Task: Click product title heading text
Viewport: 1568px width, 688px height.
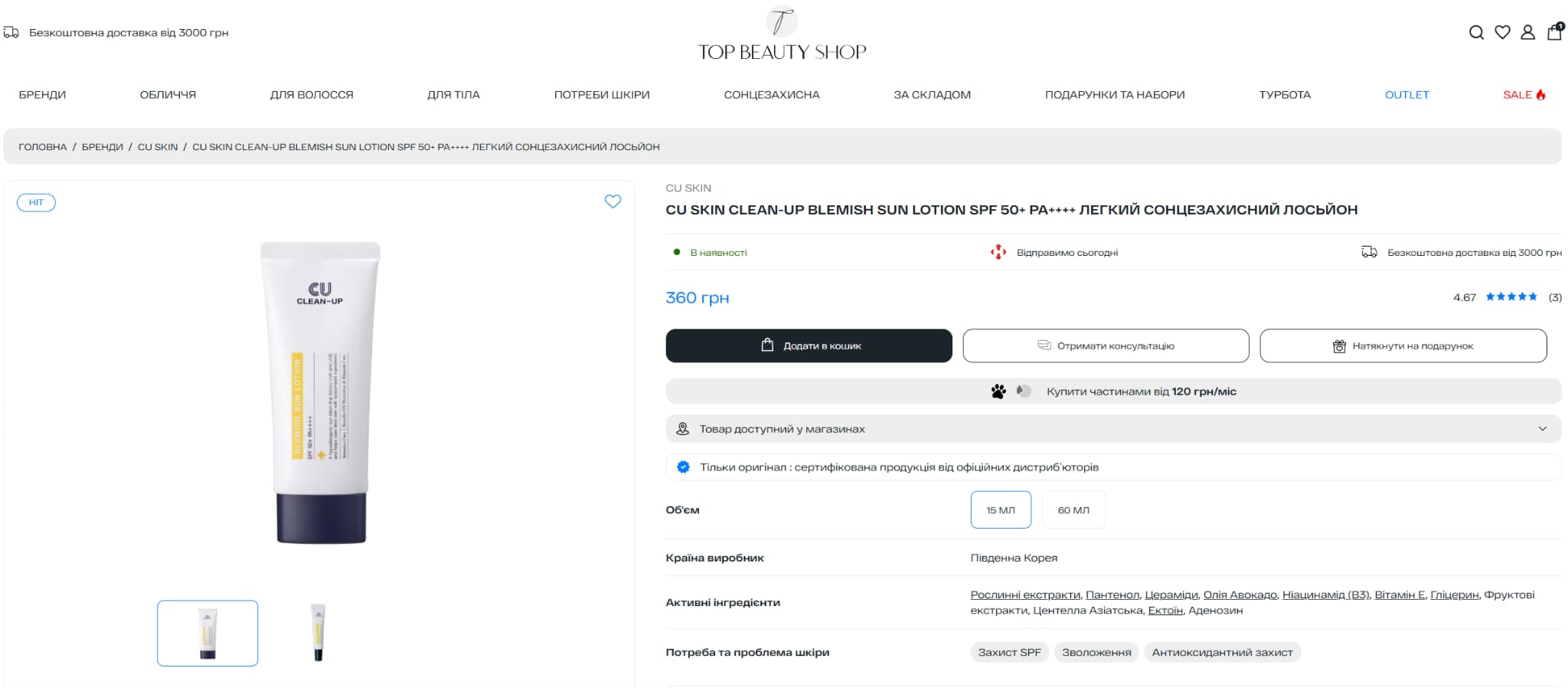Action: pyautogui.click(x=1011, y=210)
